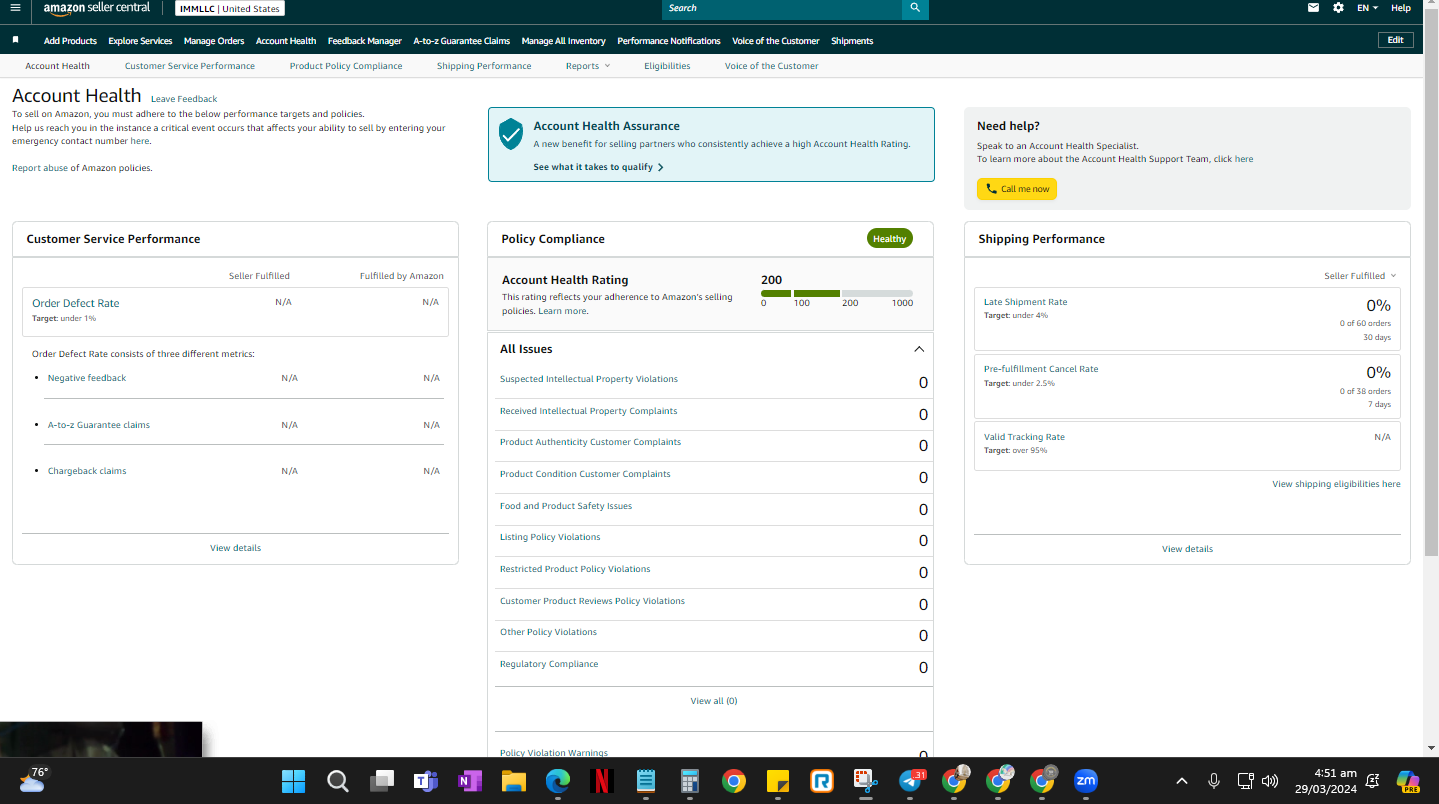Screen dimensions: 1439x804
Task: Open Telegram from the taskbar
Action: point(911,781)
